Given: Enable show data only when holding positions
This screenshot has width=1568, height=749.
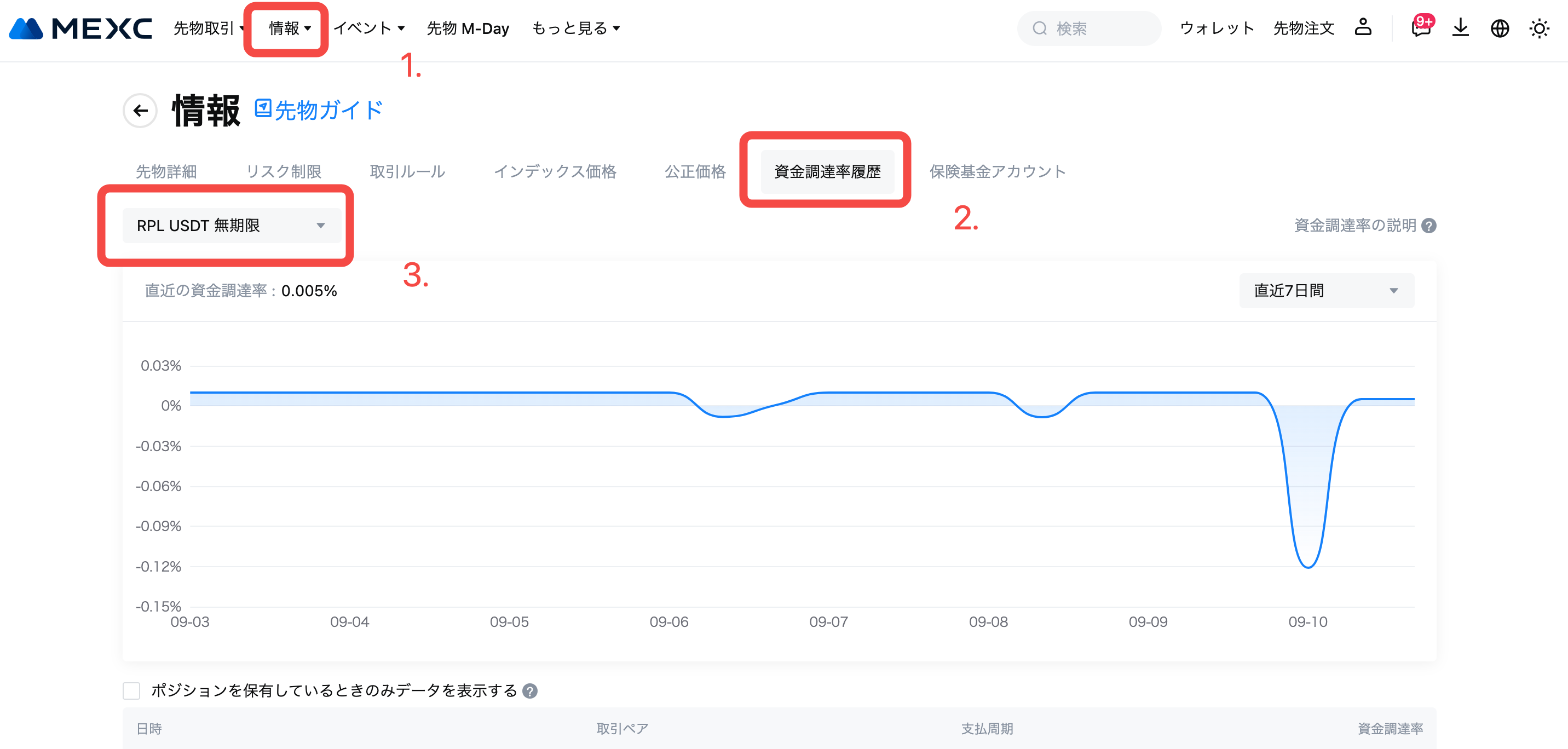Looking at the screenshot, I should [131, 690].
